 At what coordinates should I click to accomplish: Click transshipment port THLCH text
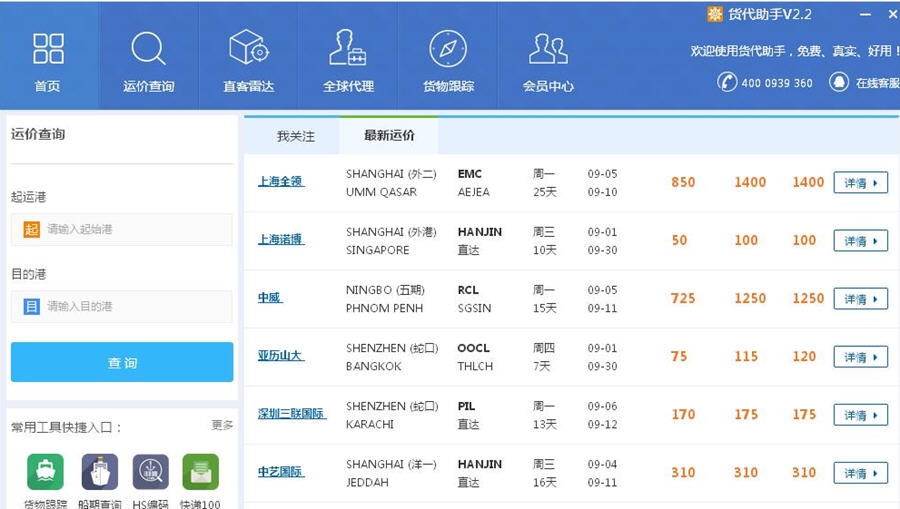(x=475, y=366)
